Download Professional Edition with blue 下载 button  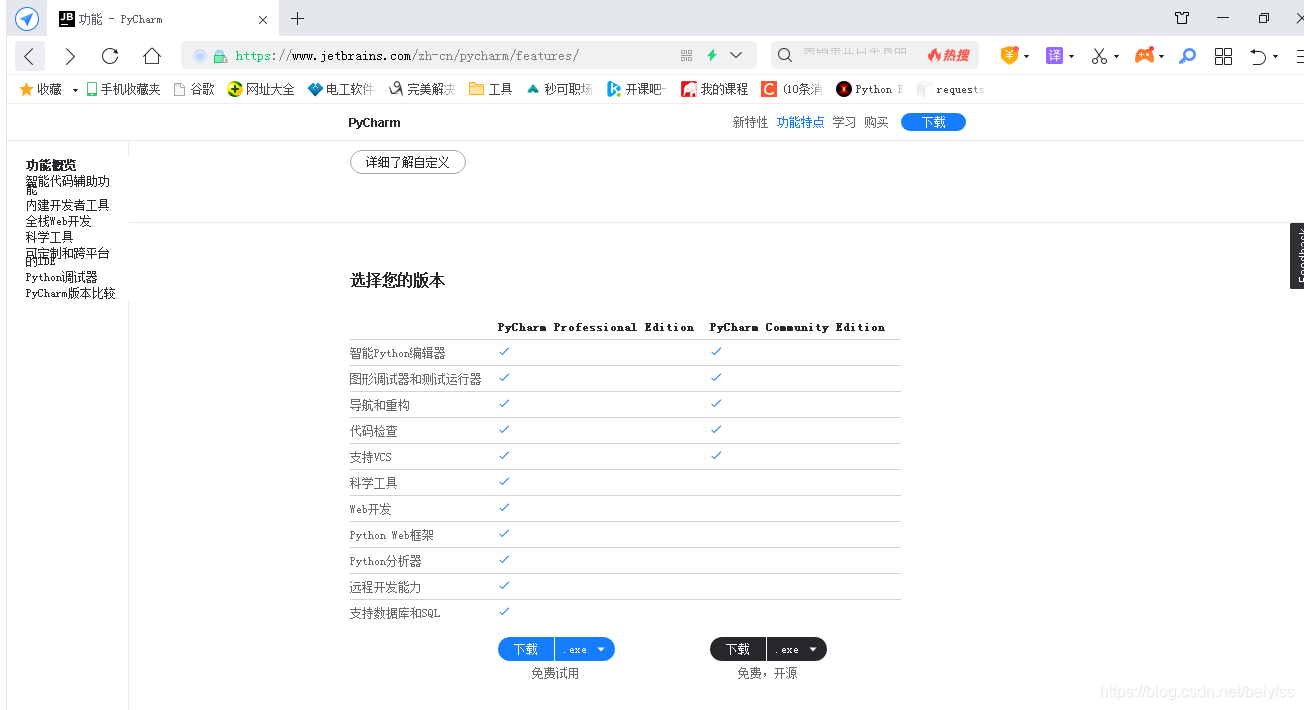click(x=526, y=649)
